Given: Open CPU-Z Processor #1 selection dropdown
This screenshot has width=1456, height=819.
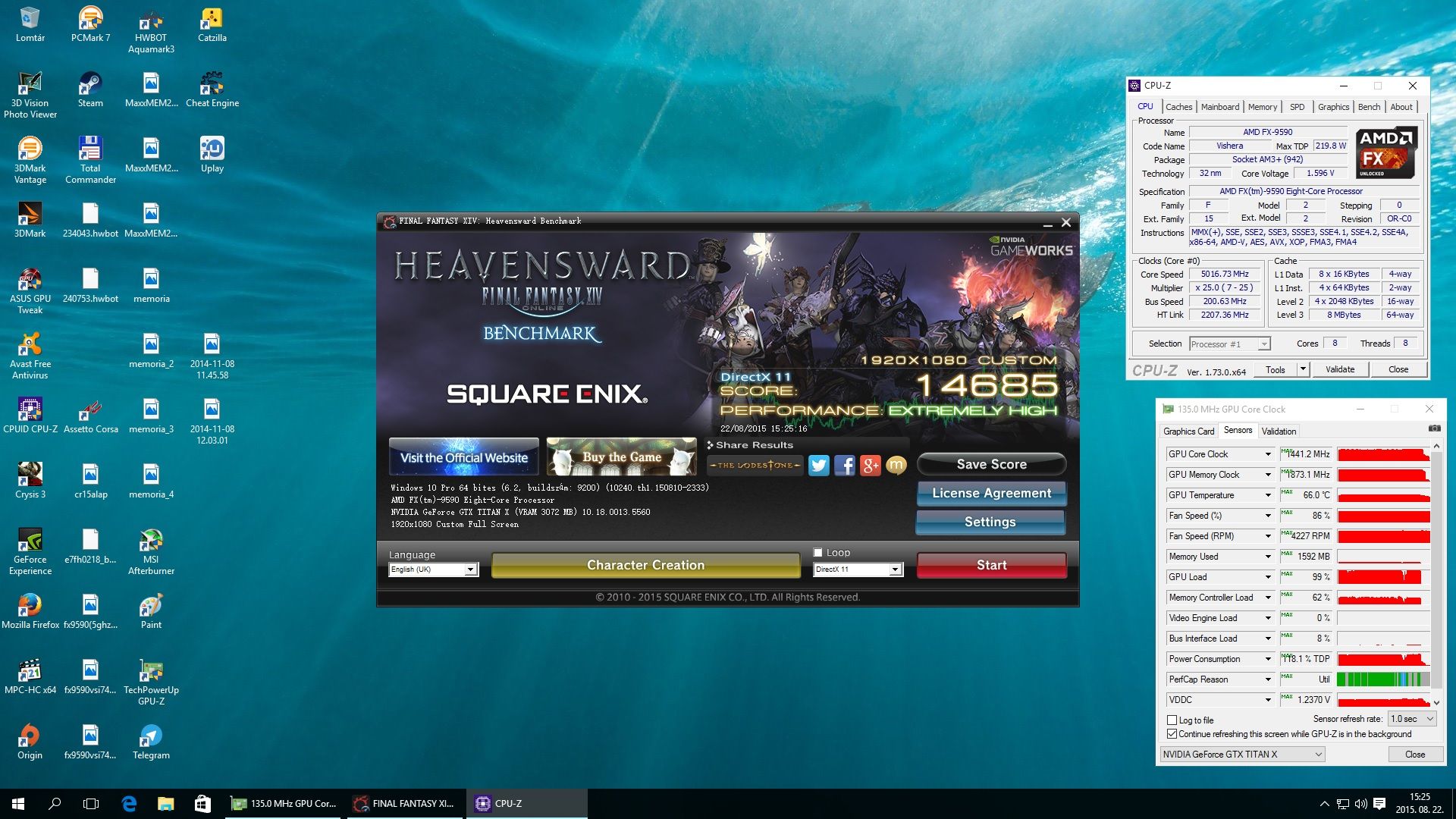Looking at the screenshot, I should coord(1229,344).
